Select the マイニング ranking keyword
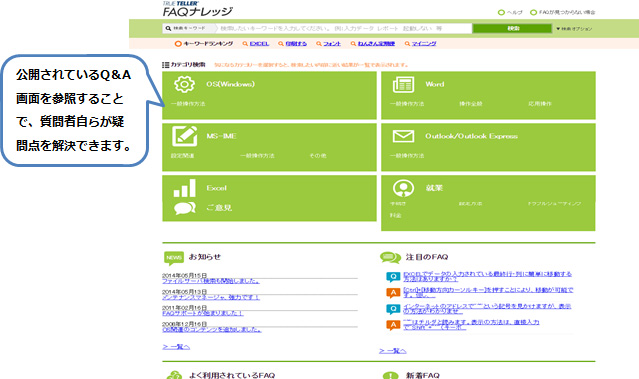 pos(424,44)
